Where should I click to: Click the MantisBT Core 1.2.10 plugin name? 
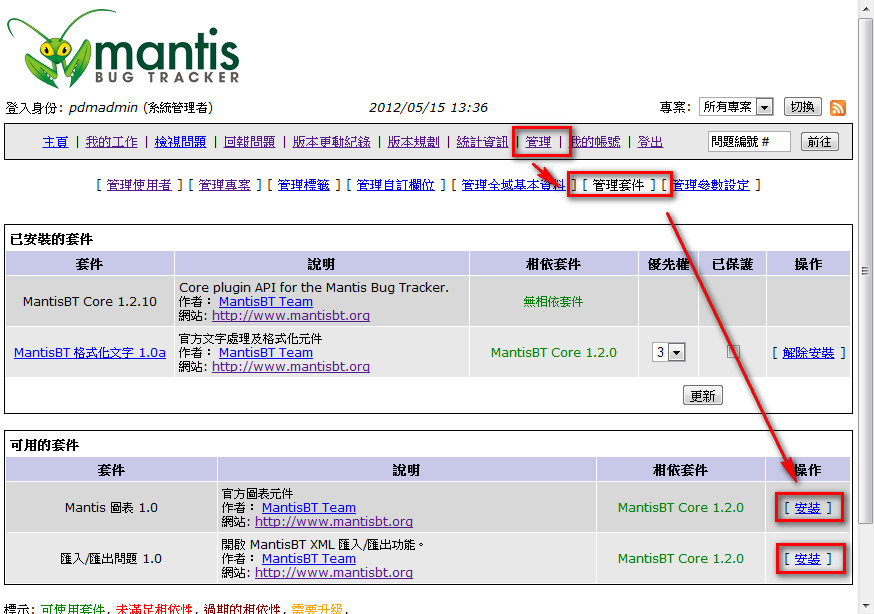(x=90, y=301)
